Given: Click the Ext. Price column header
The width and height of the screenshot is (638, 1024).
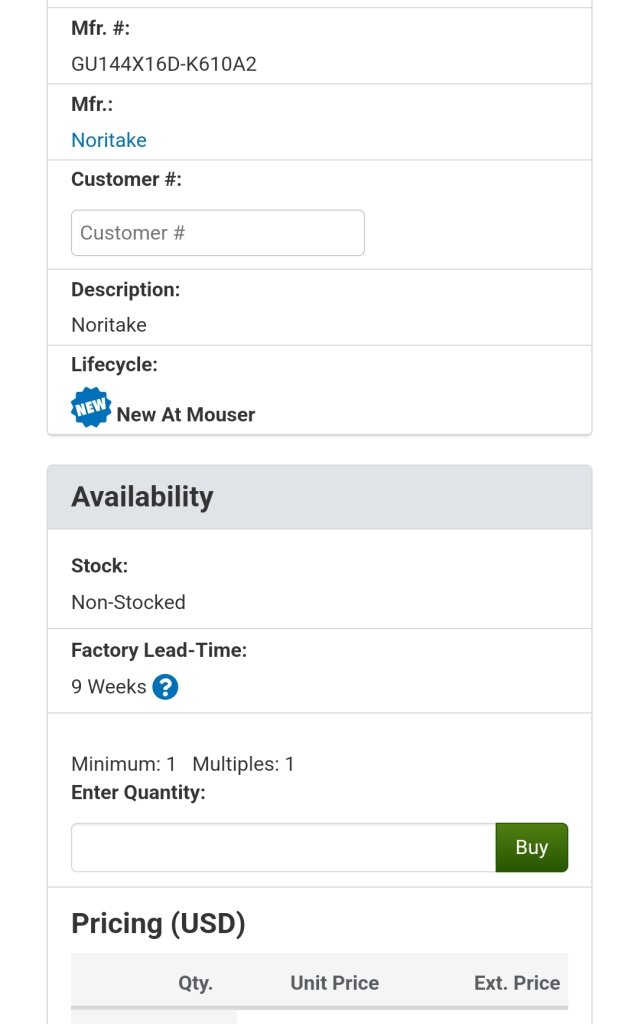Looking at the screenshot, I should [x=516, y=983].
